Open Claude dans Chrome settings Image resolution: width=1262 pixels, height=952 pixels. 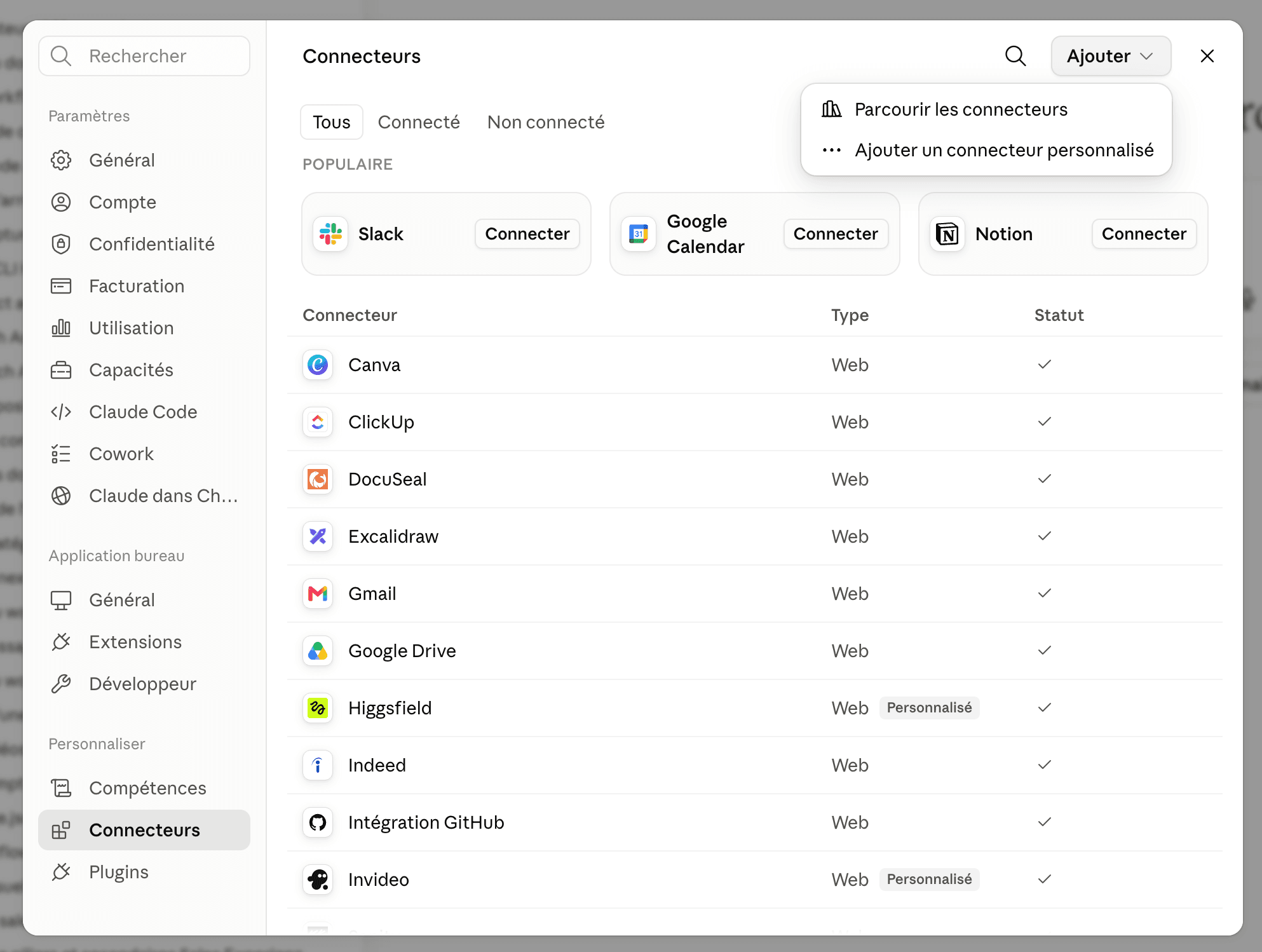[144, 496]
